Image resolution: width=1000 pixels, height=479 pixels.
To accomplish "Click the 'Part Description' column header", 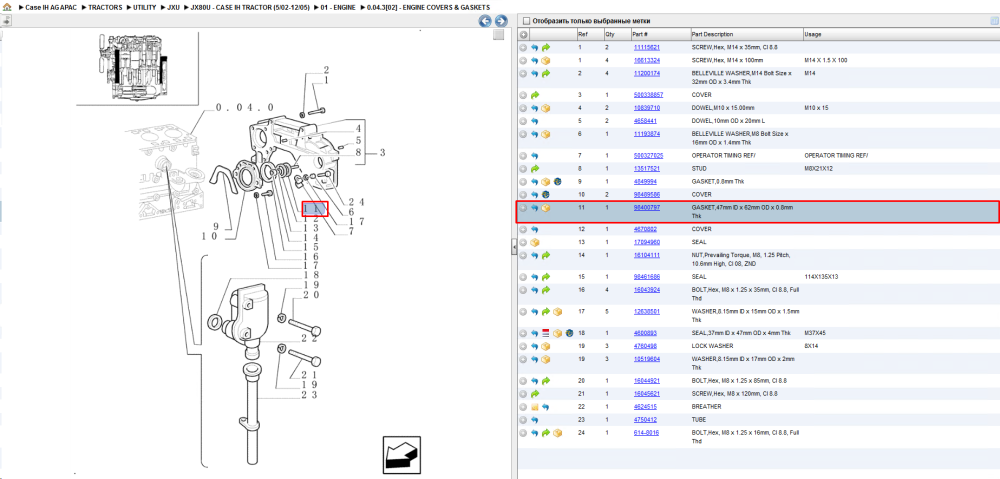I will (x=746, y=34).
